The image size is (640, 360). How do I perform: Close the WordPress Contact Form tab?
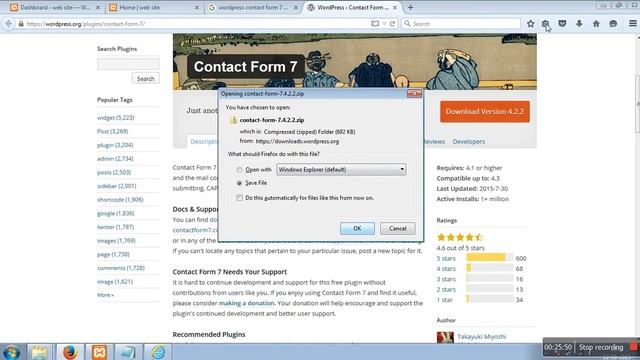(395, 7)
